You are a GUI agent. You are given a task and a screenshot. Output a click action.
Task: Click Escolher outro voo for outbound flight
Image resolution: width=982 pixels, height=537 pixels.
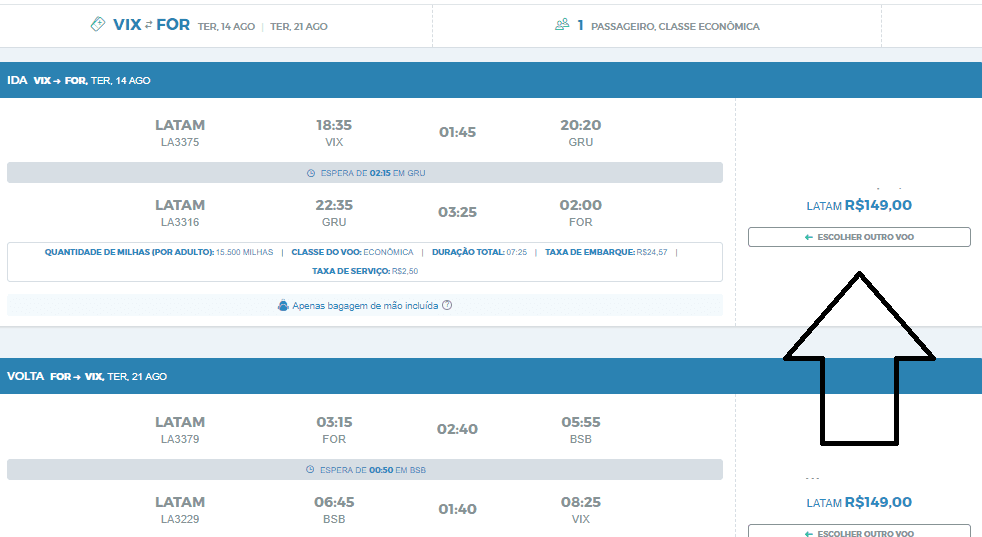[x=859, y=237]
